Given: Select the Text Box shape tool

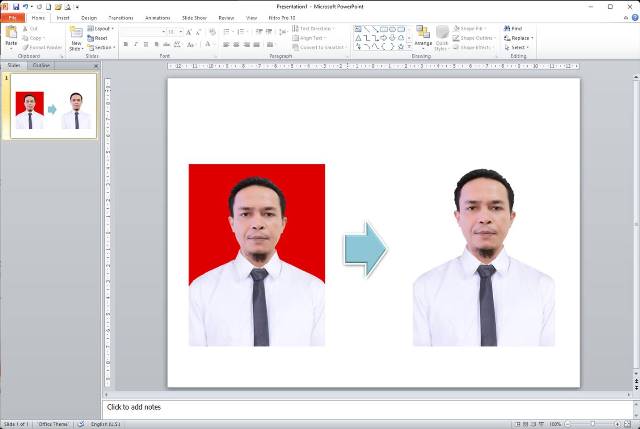Looking at the screenshot, I should pos(358,29).
